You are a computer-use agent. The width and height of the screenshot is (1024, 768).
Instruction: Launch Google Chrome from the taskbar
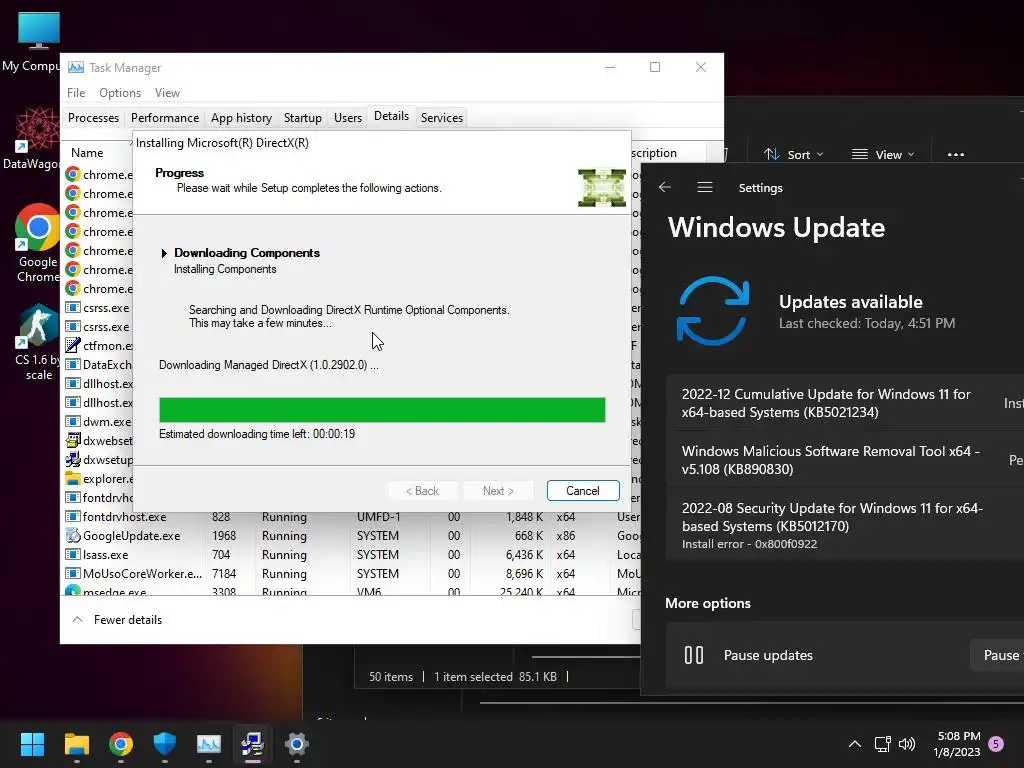pyautogui.click(x=121, y=744)
